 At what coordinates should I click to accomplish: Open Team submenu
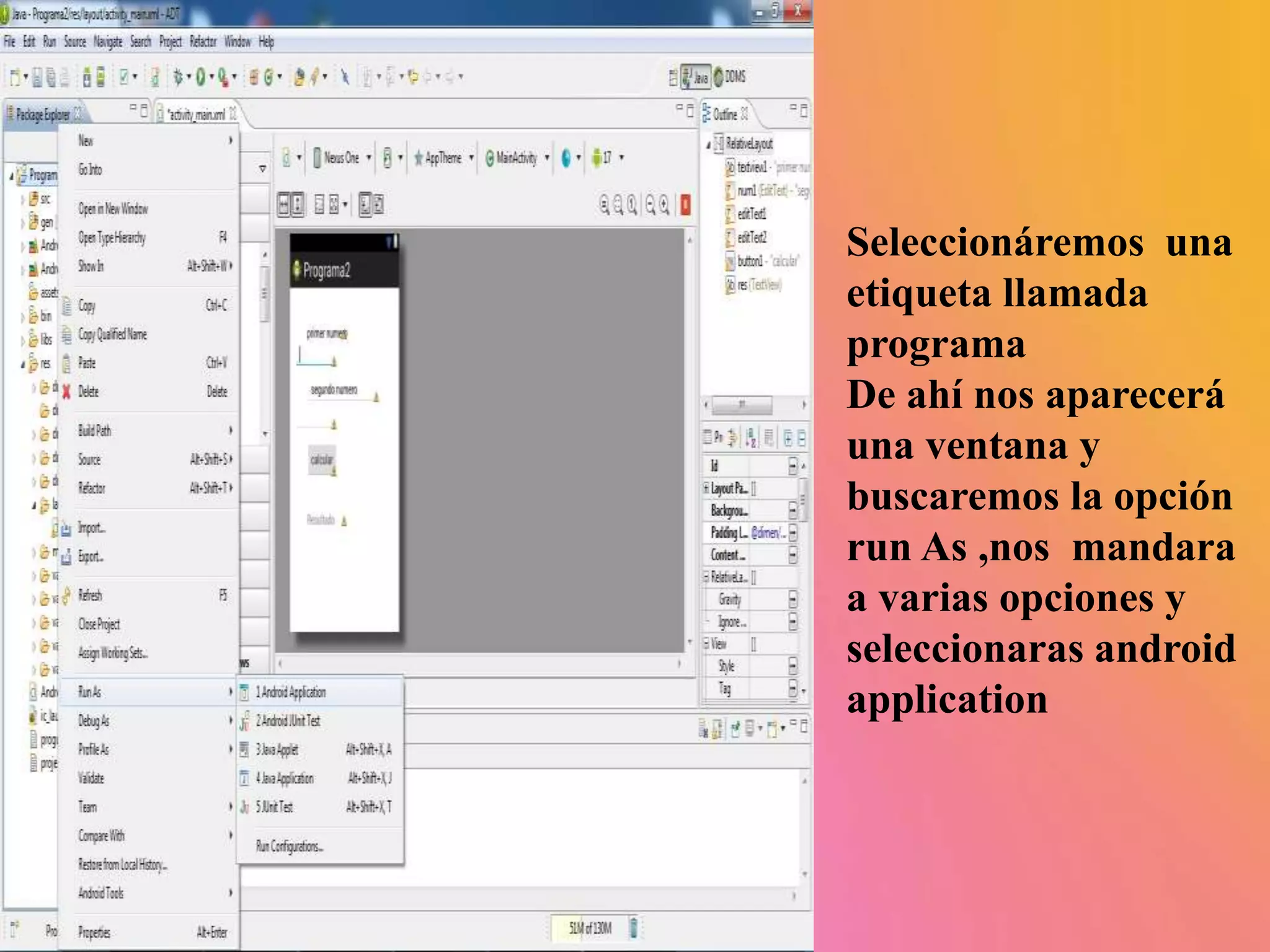click(149, 806)
